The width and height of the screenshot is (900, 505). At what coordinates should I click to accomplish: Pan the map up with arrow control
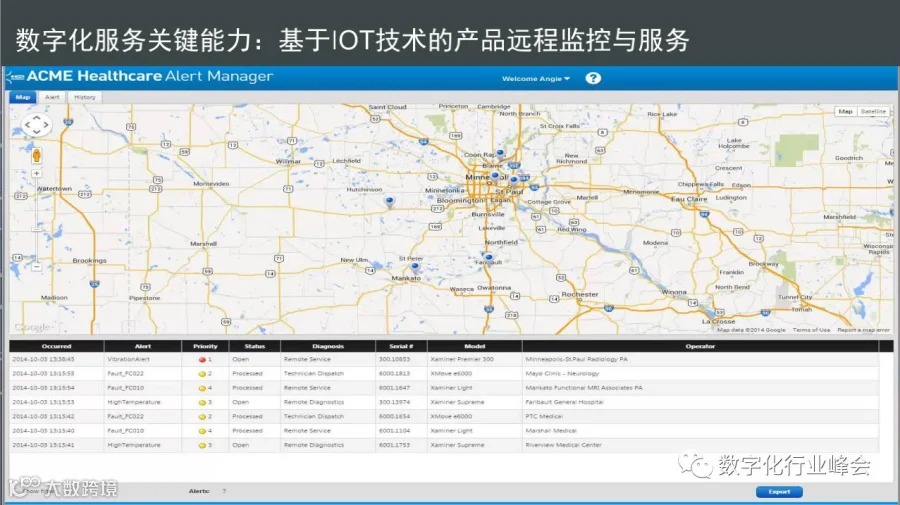tap(36, 118)
